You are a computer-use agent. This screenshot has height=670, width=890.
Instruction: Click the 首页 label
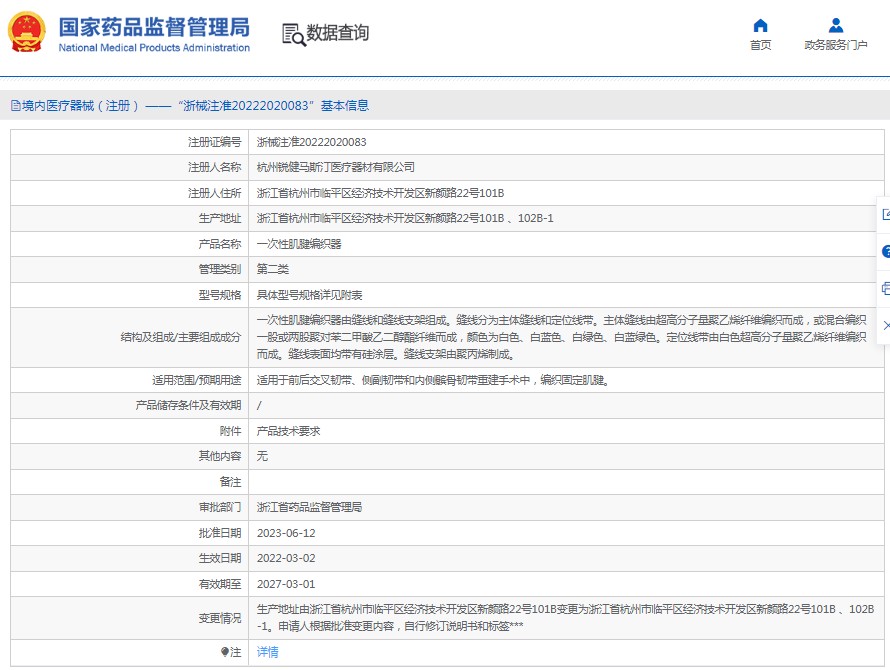[761, 45]
